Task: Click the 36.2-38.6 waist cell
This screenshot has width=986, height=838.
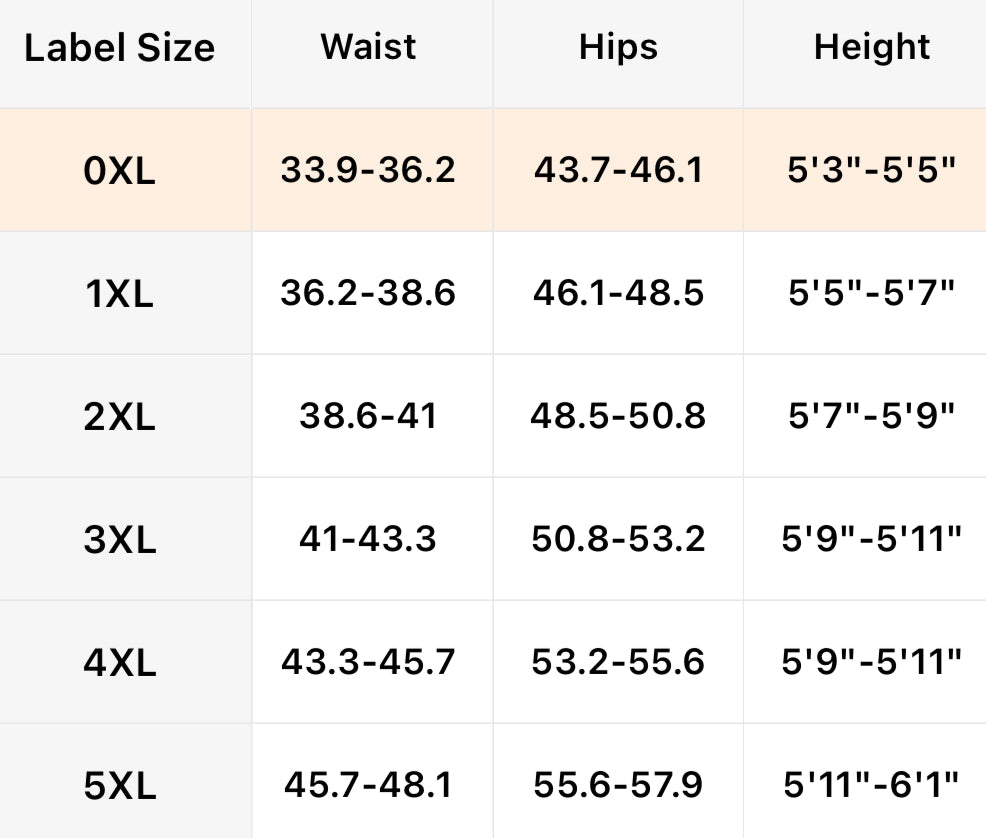Action: coord(368,293)
